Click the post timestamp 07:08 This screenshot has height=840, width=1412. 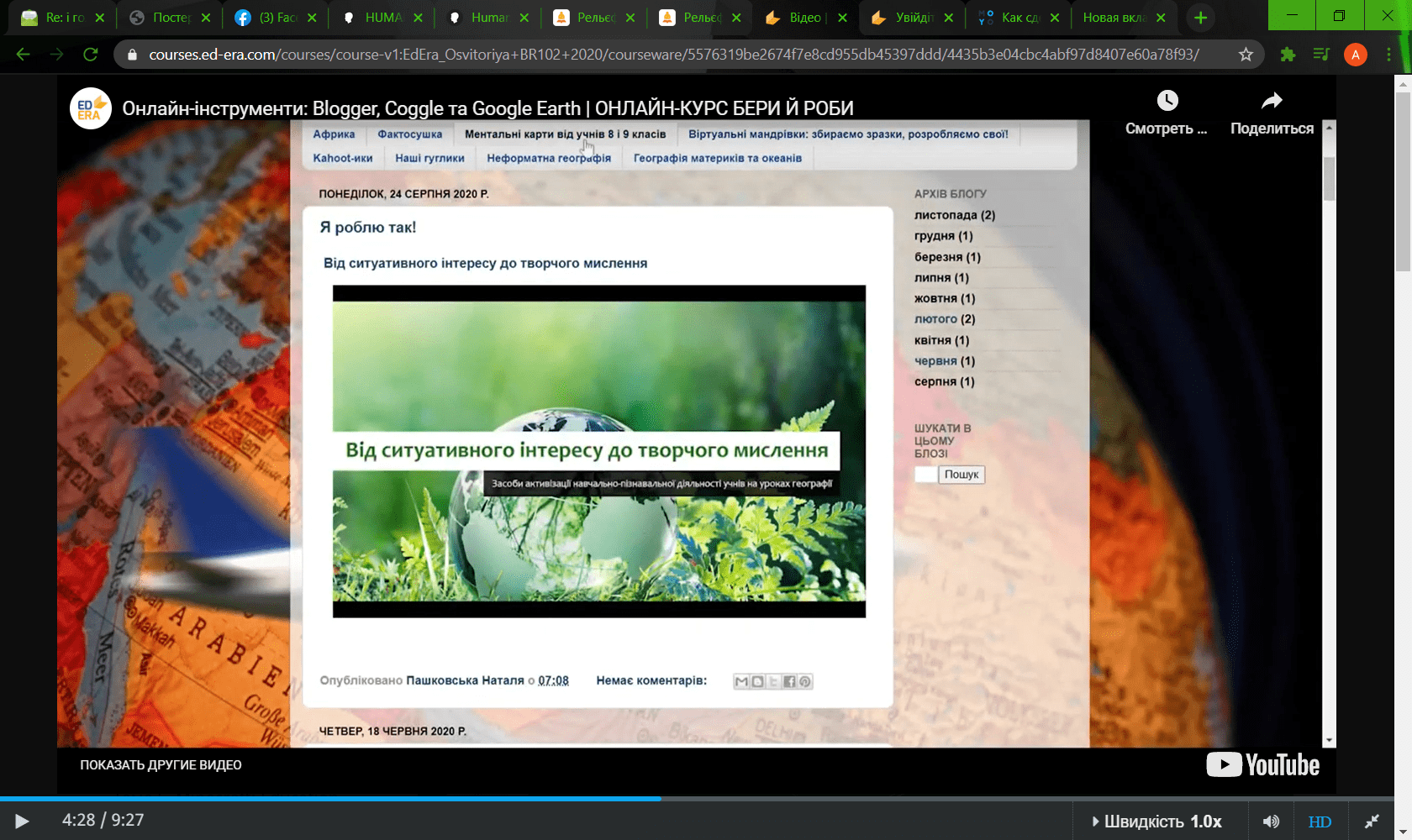click(x=553, y=680)
